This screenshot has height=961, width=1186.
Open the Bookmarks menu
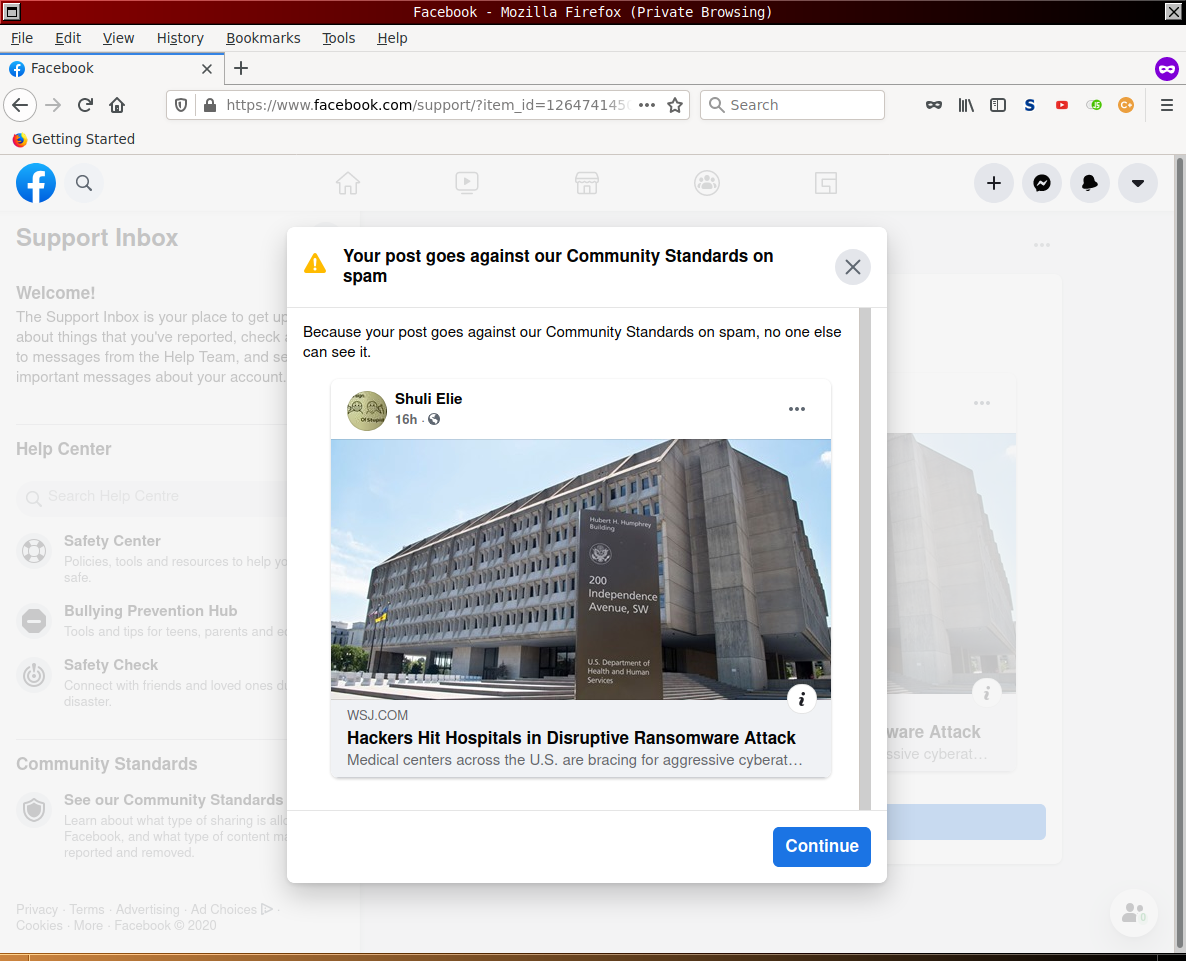pos(263,38)
